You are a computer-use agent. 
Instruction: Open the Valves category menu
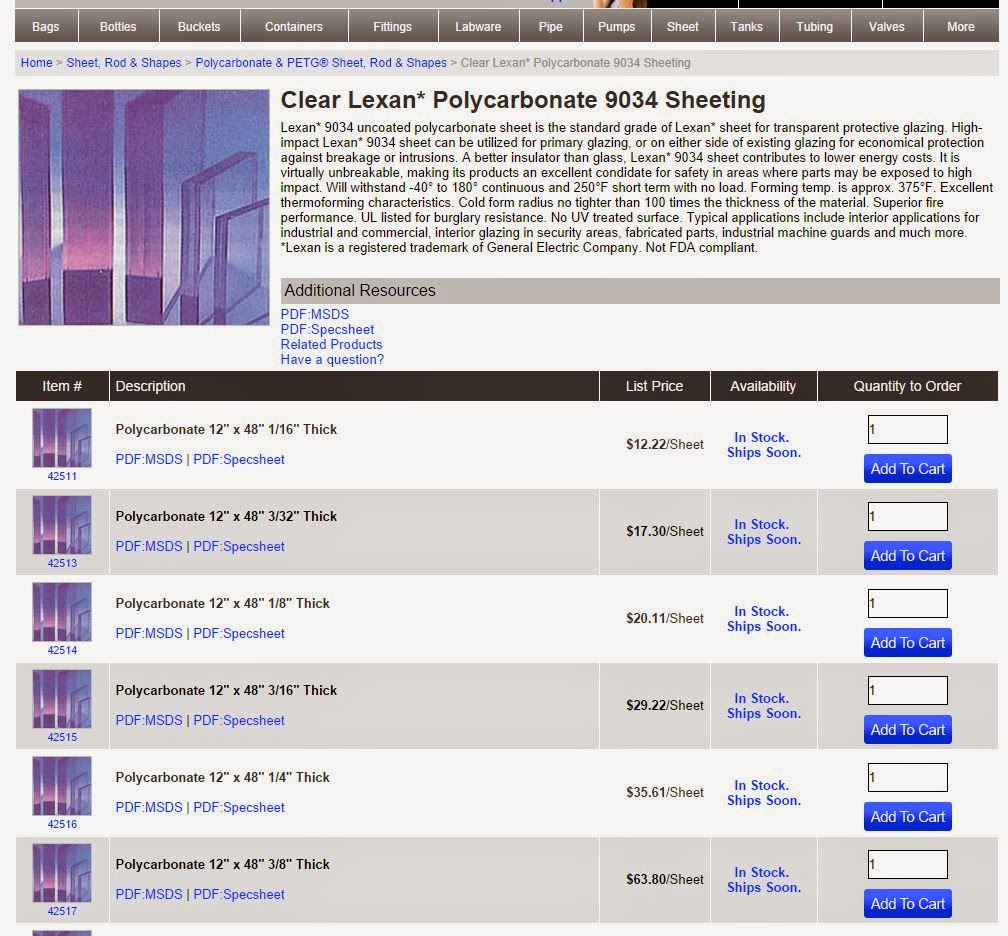coord(886,26)
